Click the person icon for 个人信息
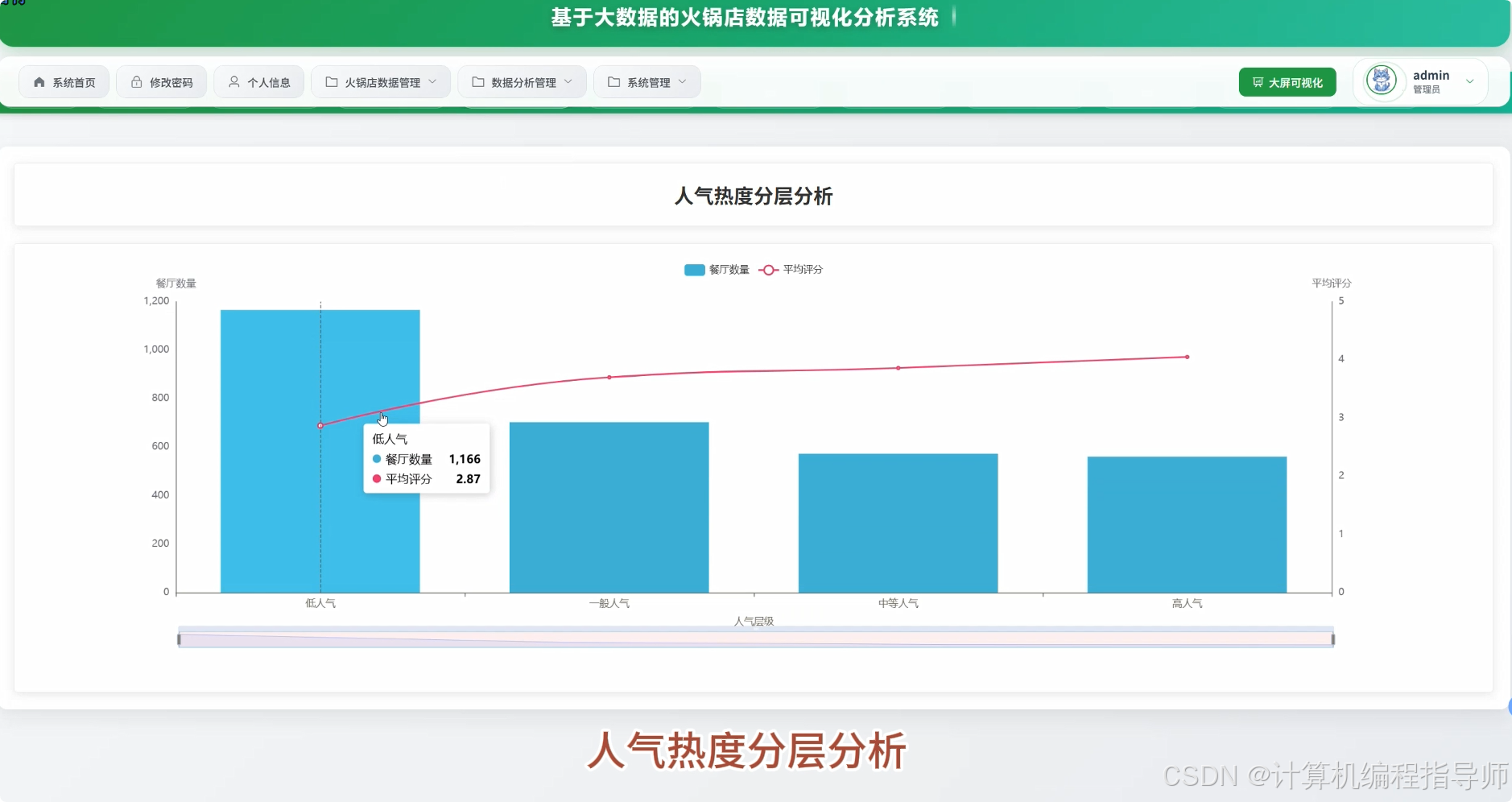The image size is (1512, 802). click(234, 82)
